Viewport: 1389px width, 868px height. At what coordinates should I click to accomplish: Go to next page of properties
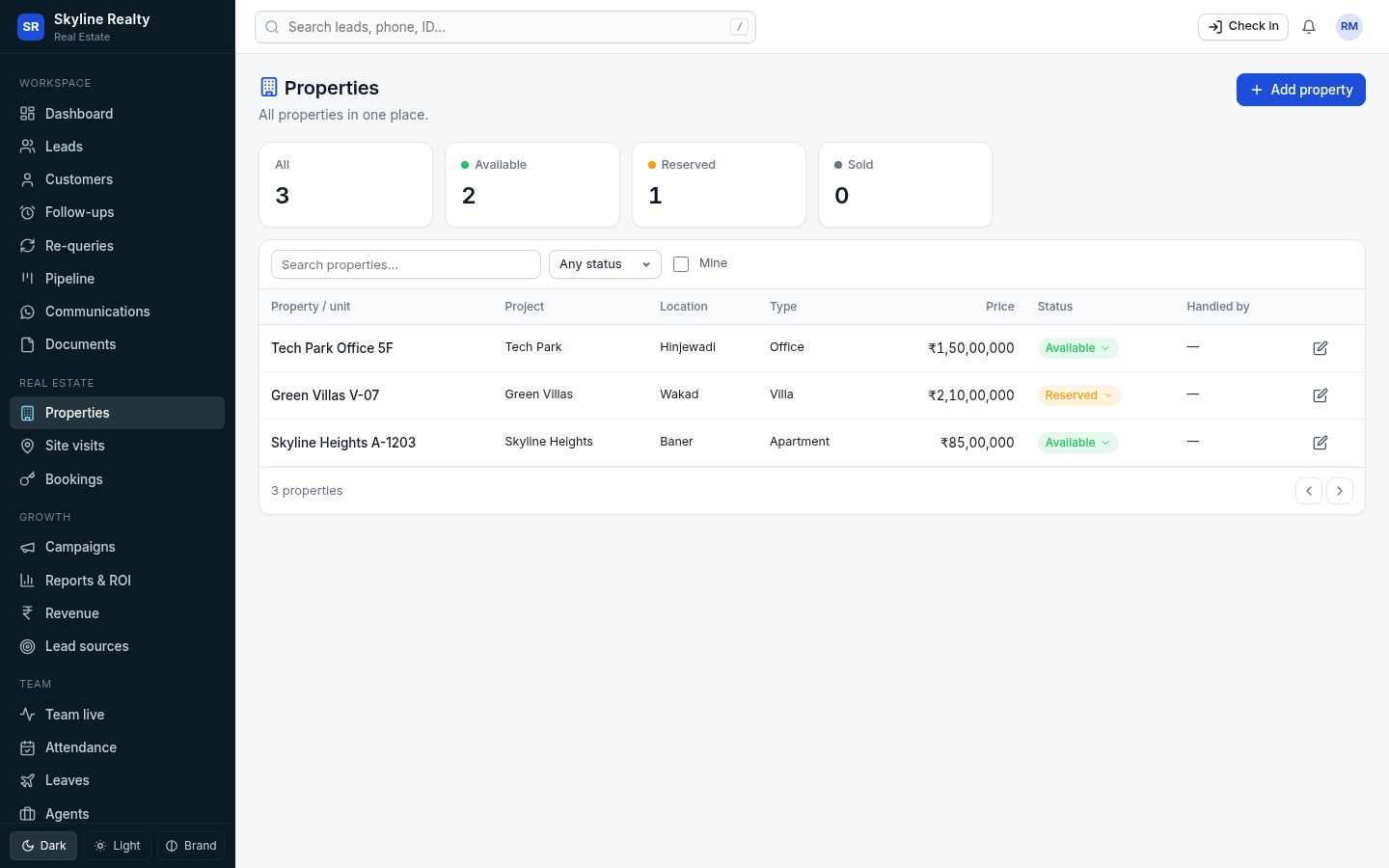[x=1340, y=491]
